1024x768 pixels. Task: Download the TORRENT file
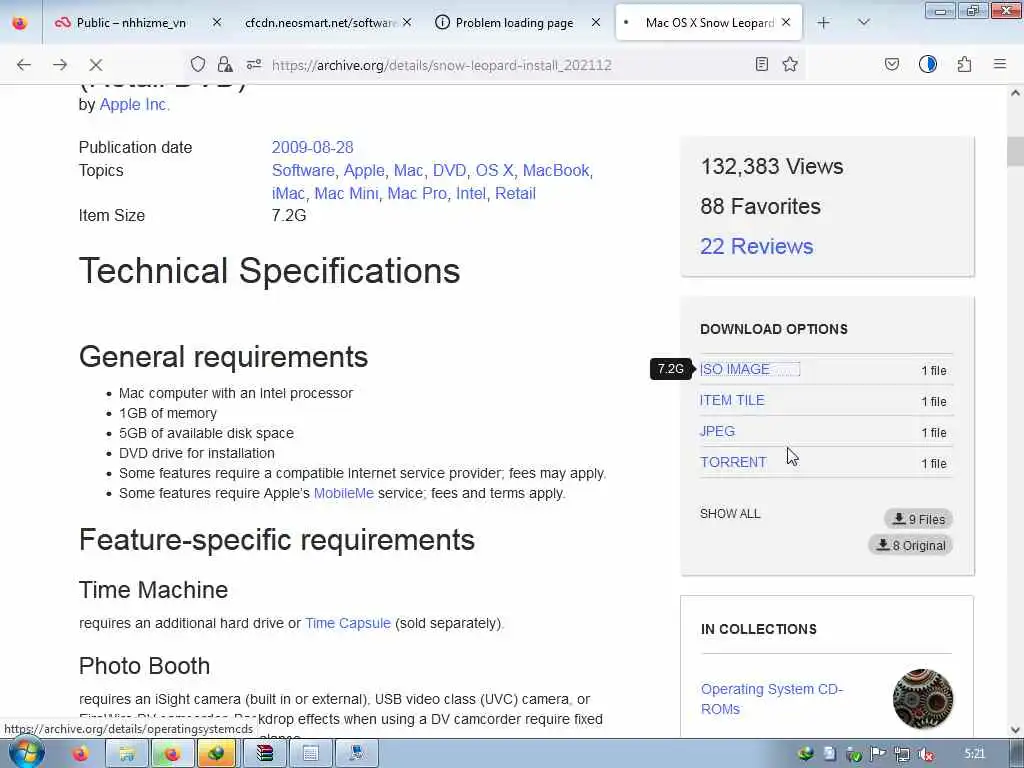(x=733, y=462)
